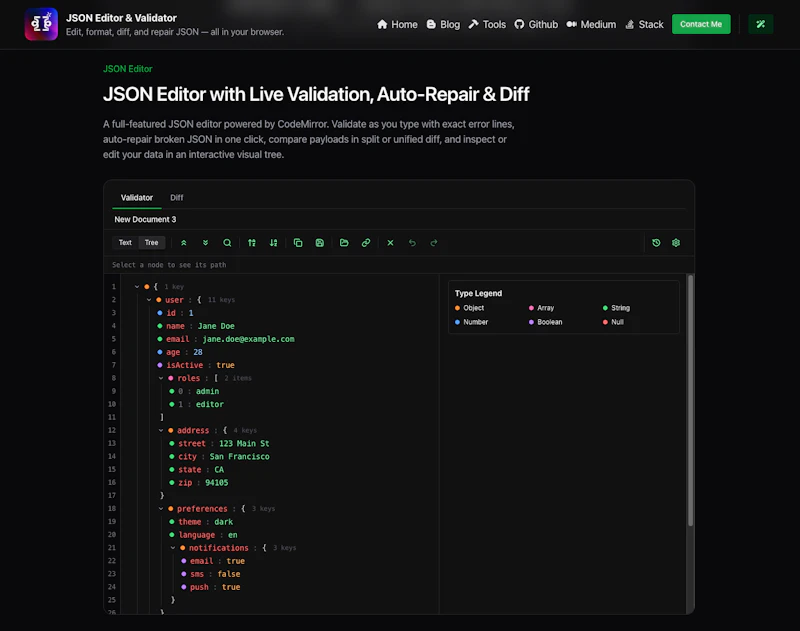
Task: Open a file with the folder icon
Action: 344,243
